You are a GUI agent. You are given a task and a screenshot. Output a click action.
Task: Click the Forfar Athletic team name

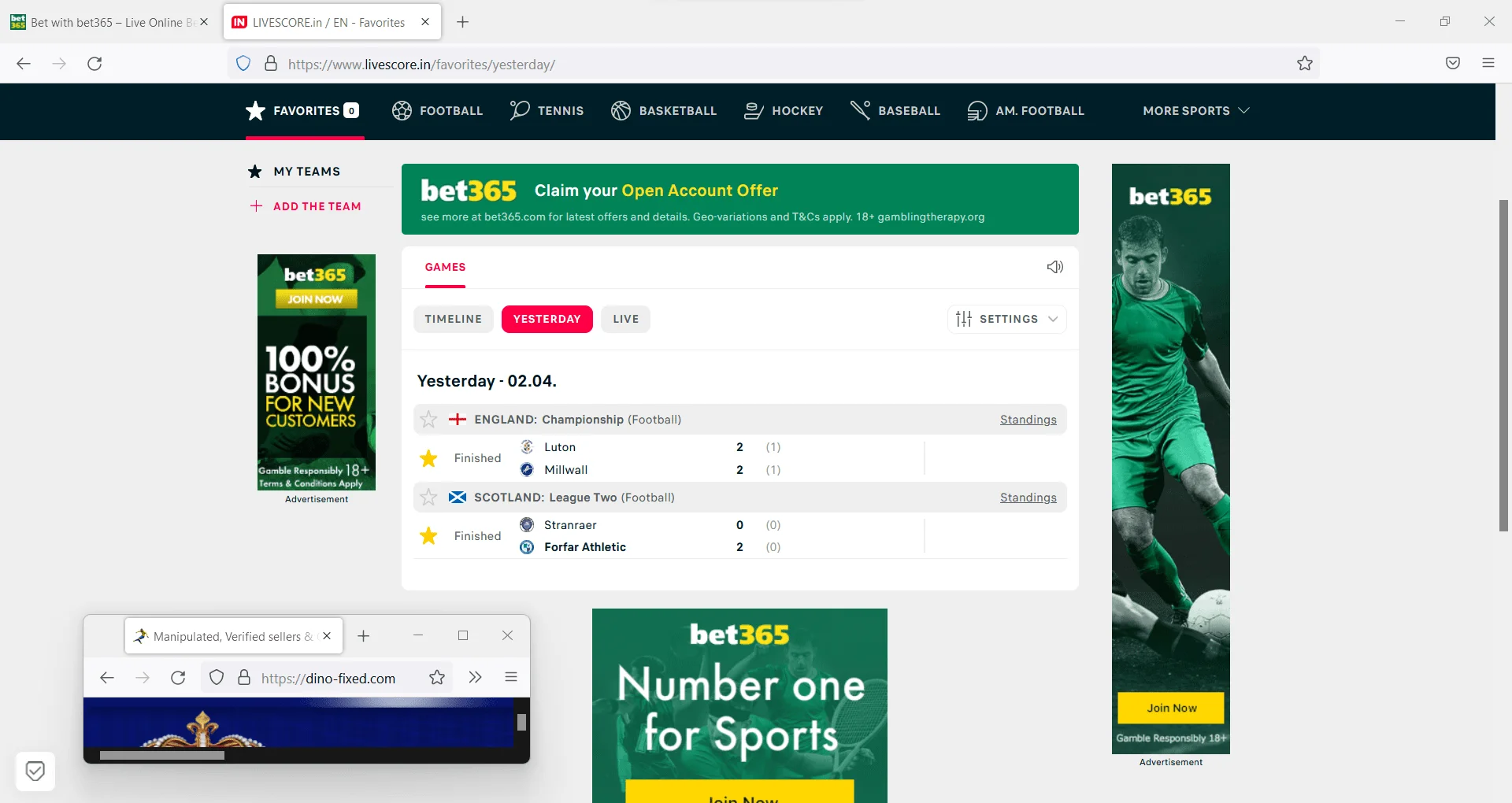(x=585, y=547)
